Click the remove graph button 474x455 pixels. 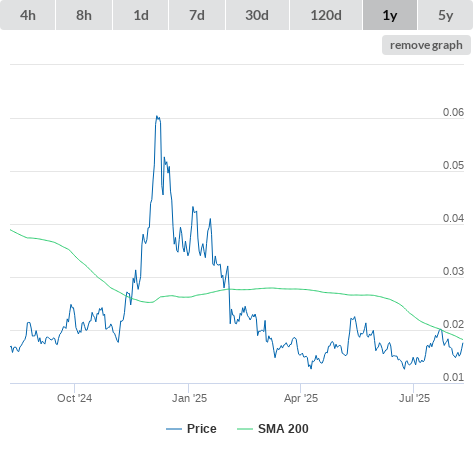click(x=426, y=45)
